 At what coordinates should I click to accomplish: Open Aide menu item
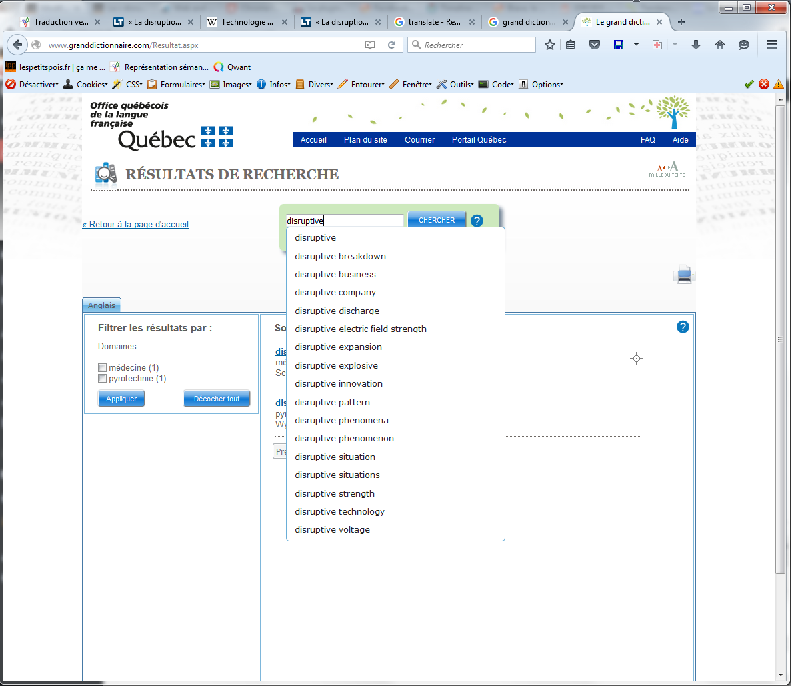(x=681, y=140)
